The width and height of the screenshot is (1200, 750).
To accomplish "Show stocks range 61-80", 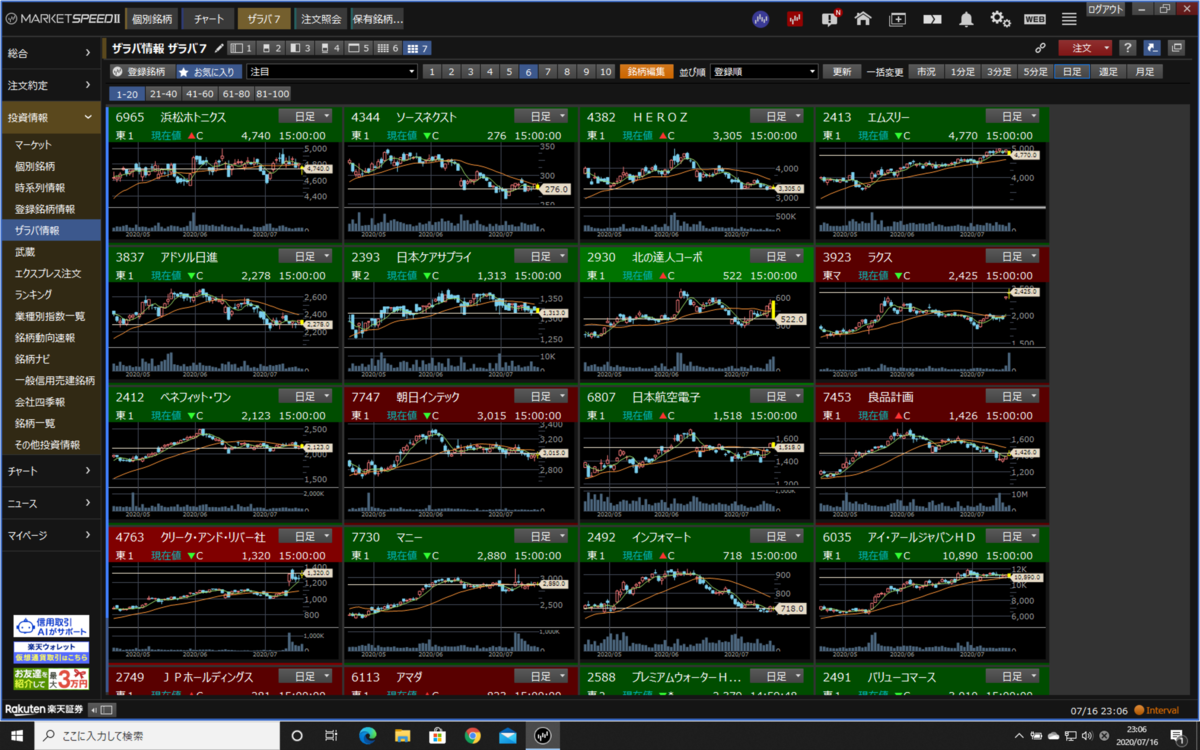I will (x=236, y=94).
